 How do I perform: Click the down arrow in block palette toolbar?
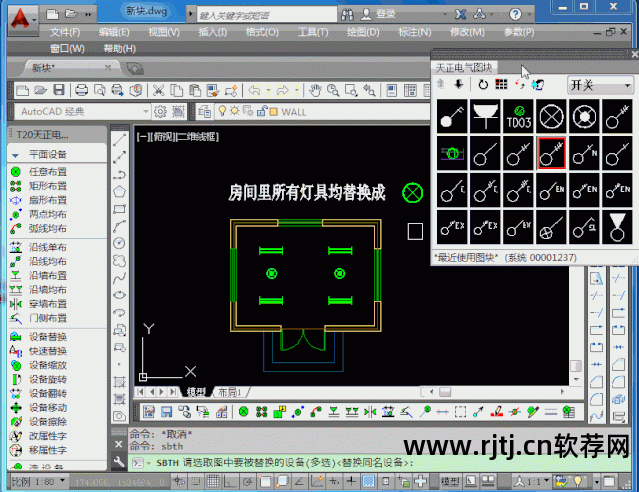tap(459, 84)
